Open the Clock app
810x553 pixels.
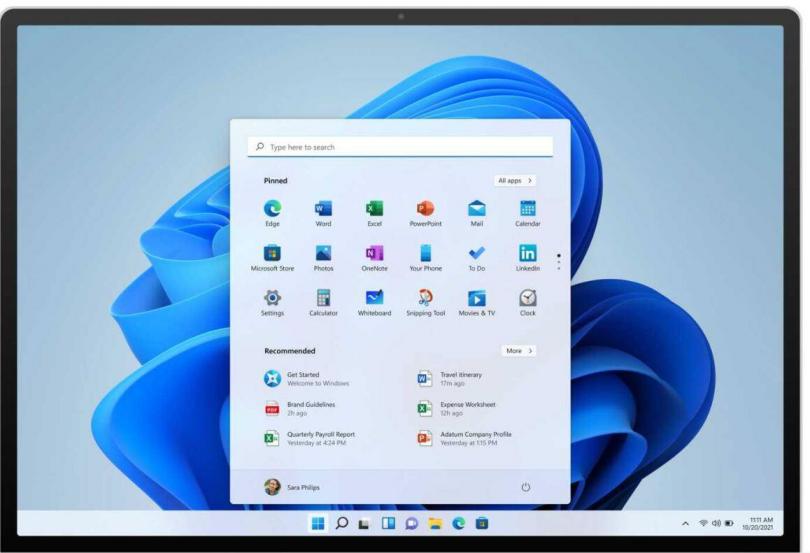[527, 302]
